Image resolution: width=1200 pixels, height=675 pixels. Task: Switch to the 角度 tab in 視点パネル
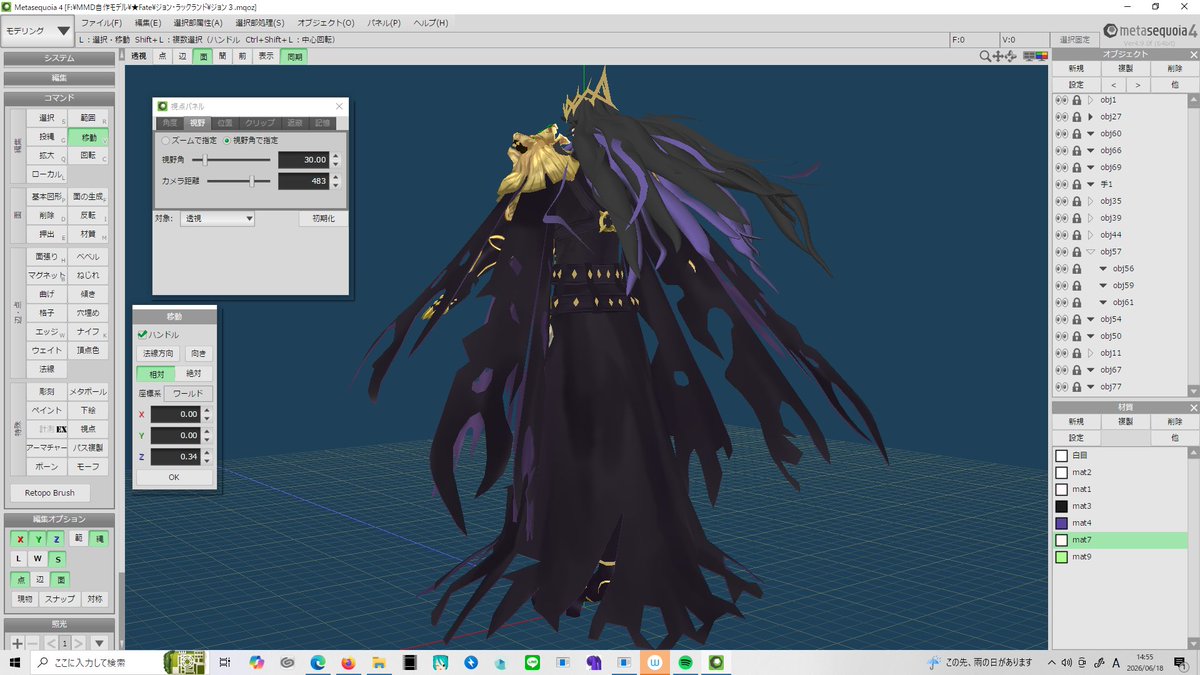click(x=169, y=122)
